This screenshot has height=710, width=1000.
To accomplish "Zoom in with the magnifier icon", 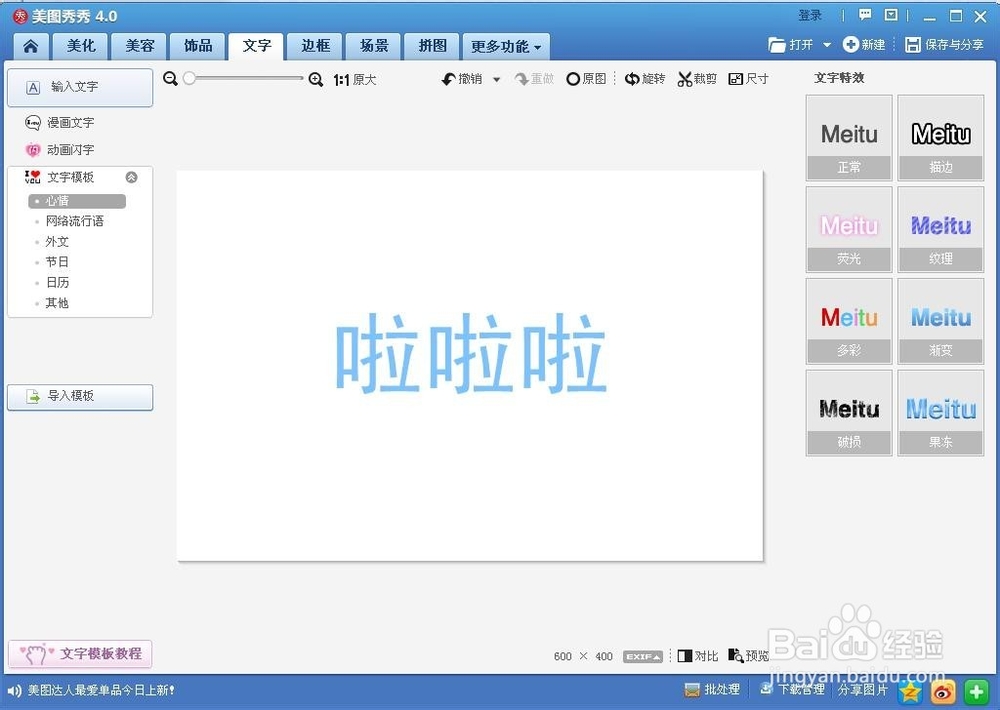I will 316,78.
